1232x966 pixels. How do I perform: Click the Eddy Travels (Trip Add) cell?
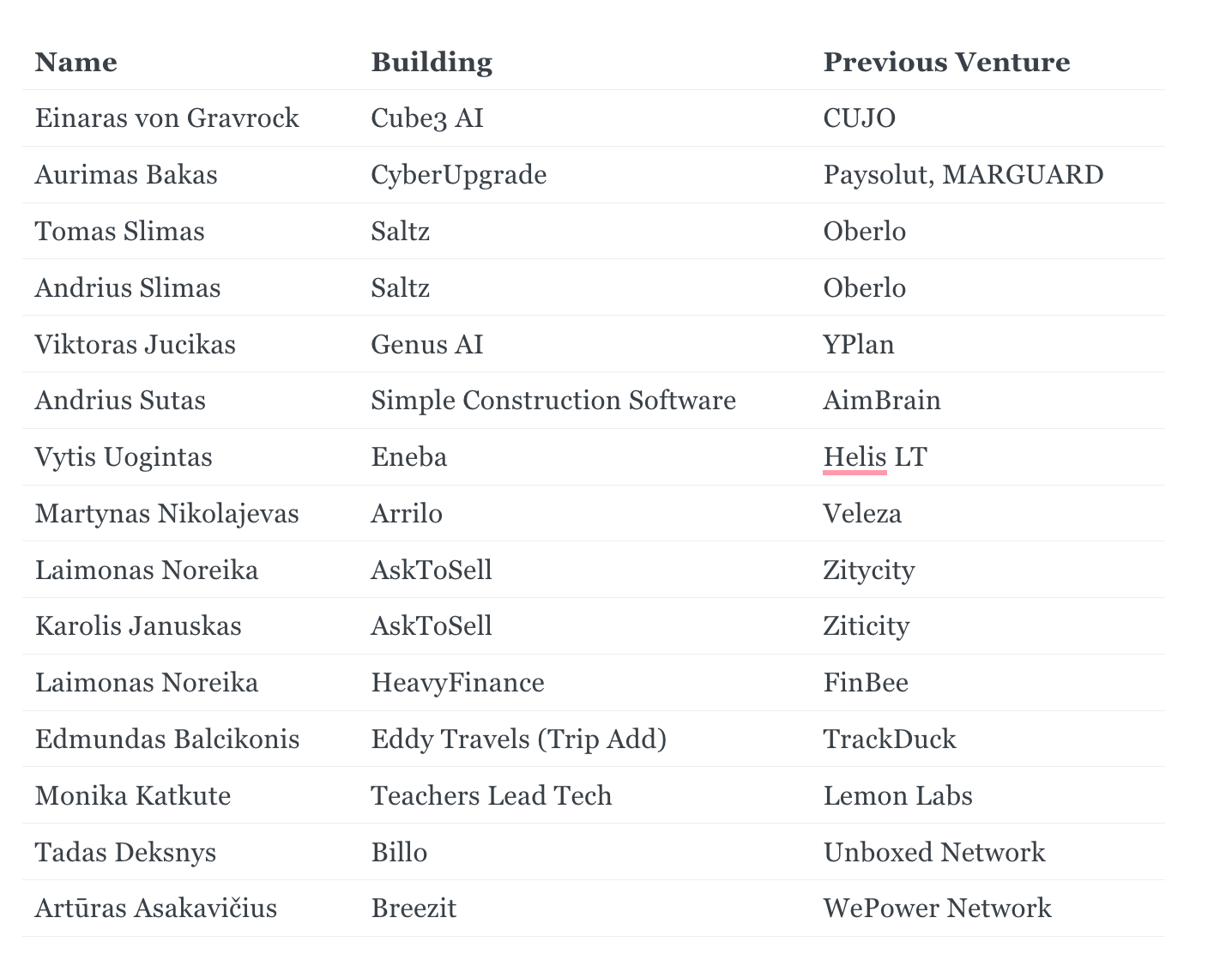tap(518, 740)
